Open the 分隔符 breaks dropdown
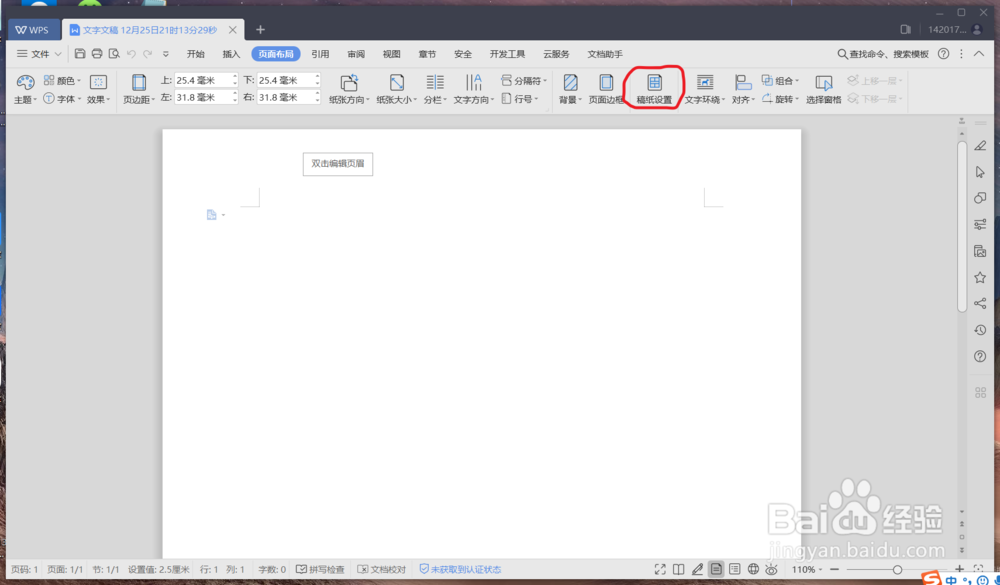Viewport: 1000px width, 585px height. point(524,81)
